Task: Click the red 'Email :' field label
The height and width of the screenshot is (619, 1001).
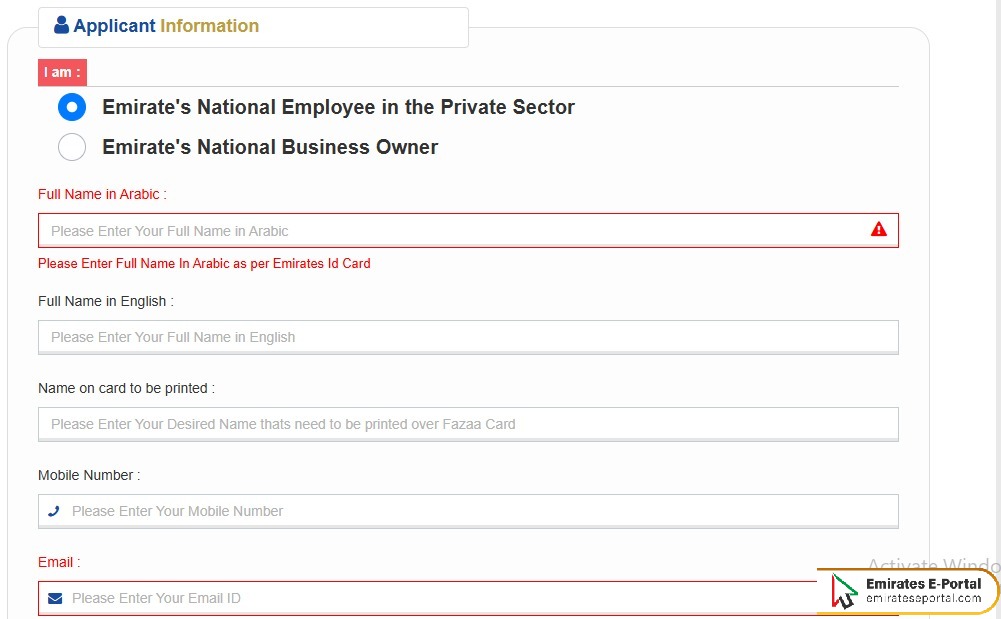Action: click(x=56, y=562)
